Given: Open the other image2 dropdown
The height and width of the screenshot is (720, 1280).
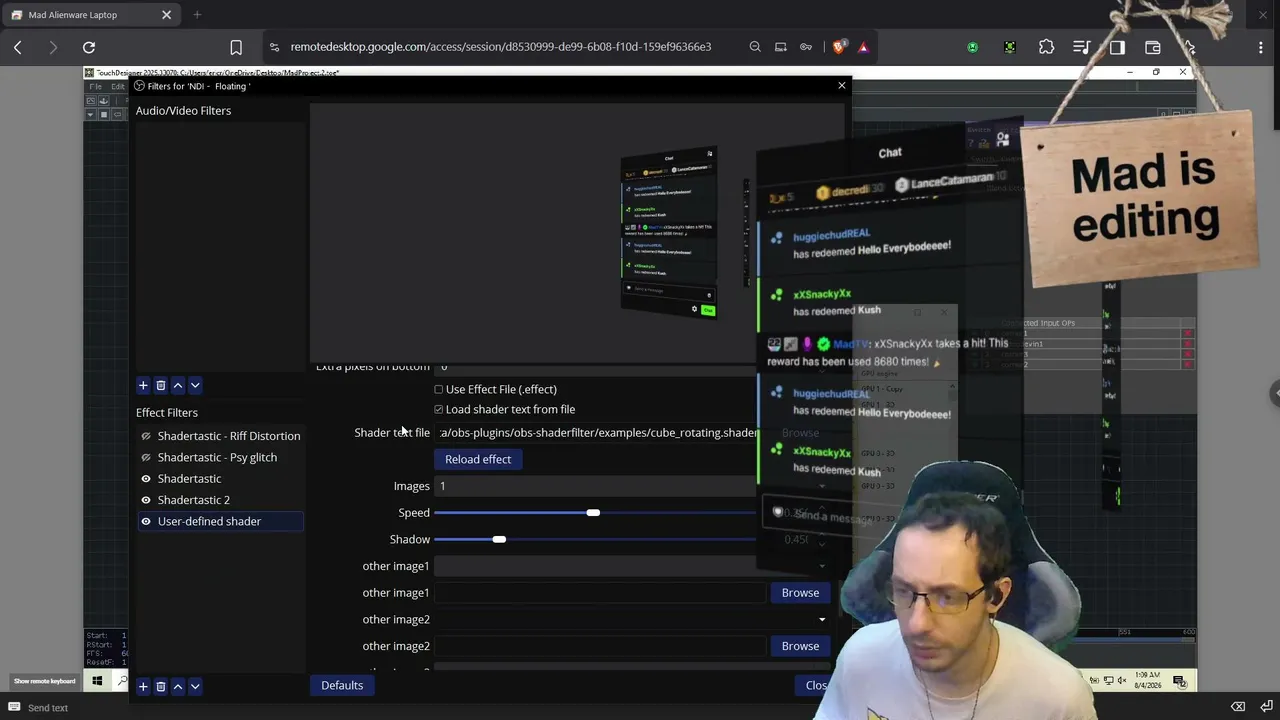Looking at the screenshot, I should coord(632,619).
